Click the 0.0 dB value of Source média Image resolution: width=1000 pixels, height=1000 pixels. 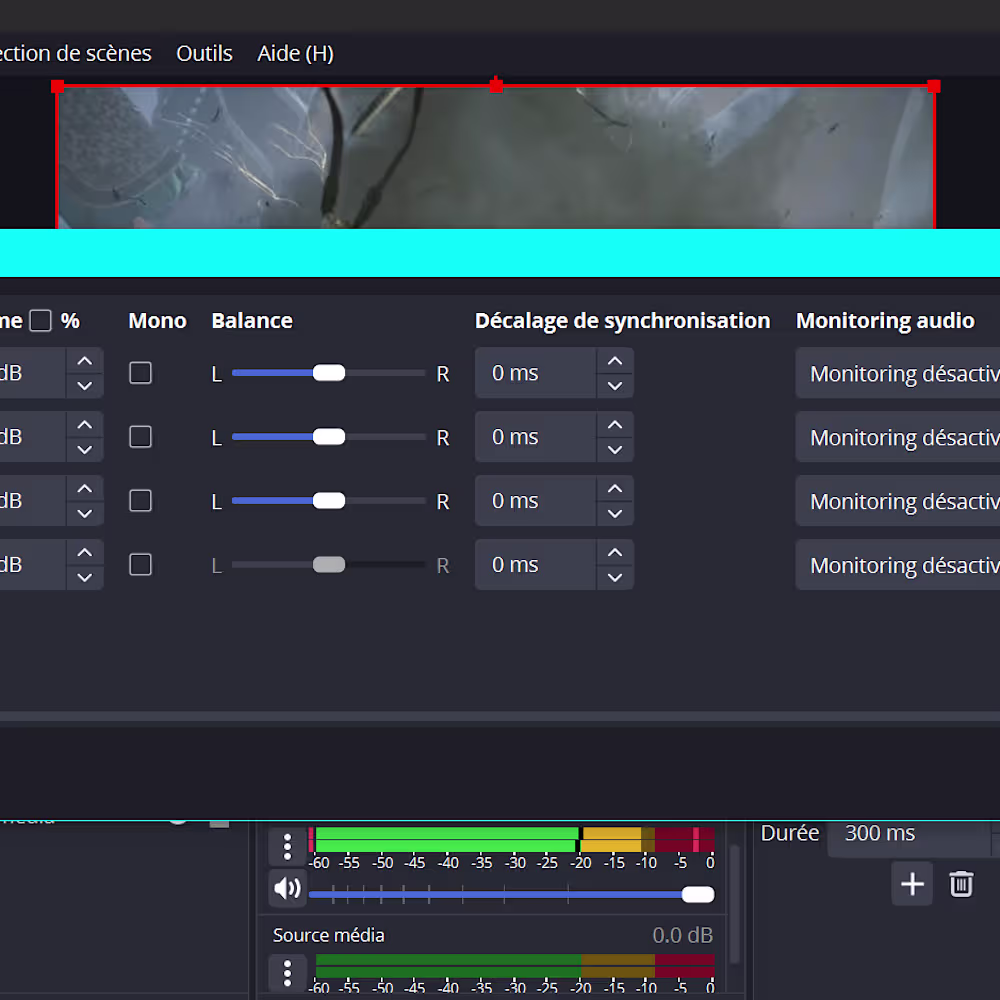pyautogui.click(x=682, y=935)
